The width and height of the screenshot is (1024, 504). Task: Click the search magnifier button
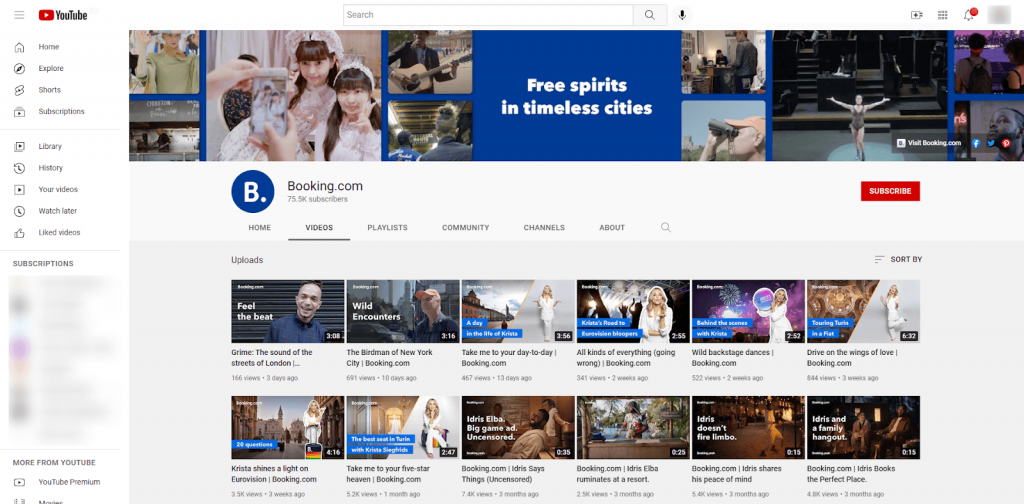coord(650,15)
